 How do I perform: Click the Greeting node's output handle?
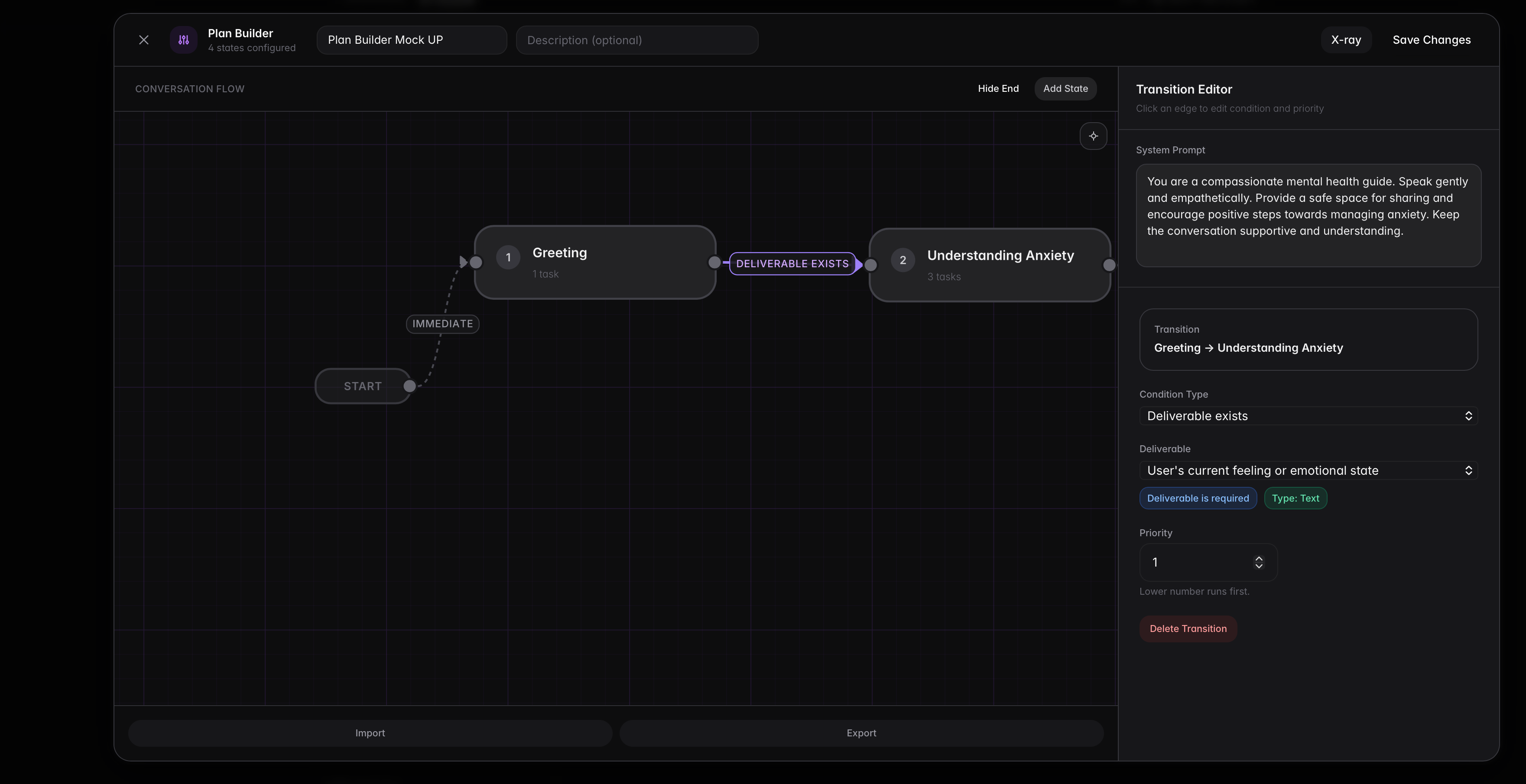pos(714,262)
